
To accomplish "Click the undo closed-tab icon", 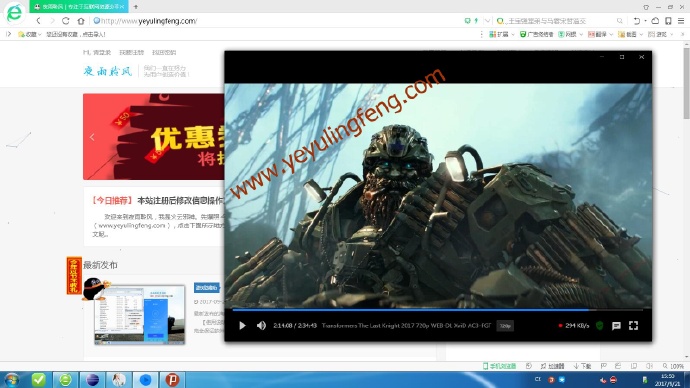I will (x=636, y=21).
